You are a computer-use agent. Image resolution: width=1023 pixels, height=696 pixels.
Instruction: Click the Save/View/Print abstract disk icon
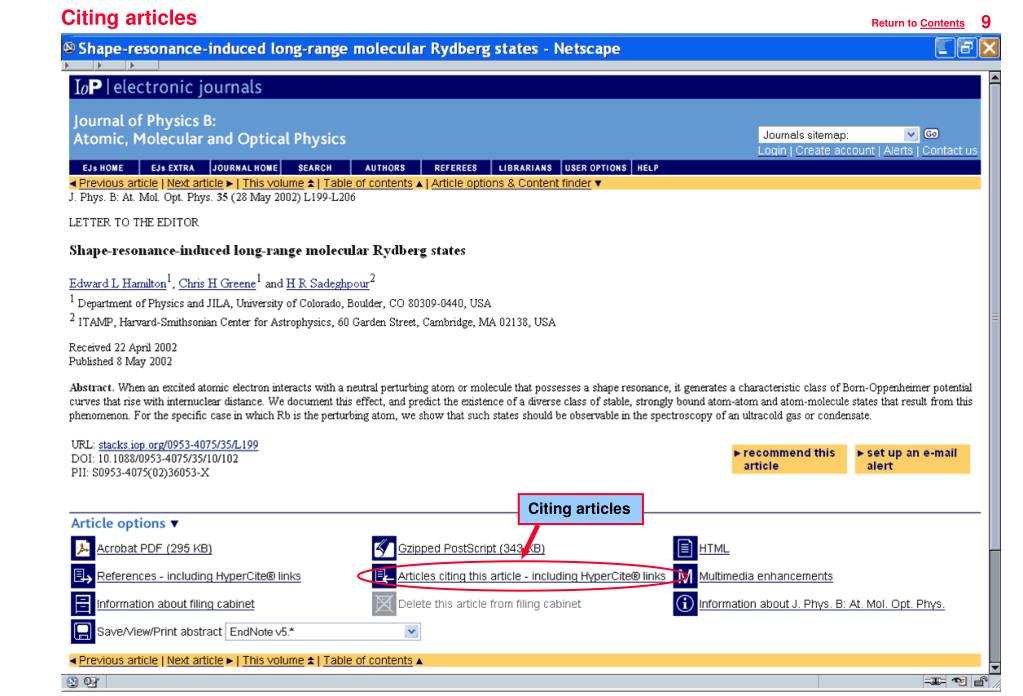coord(82,631)
